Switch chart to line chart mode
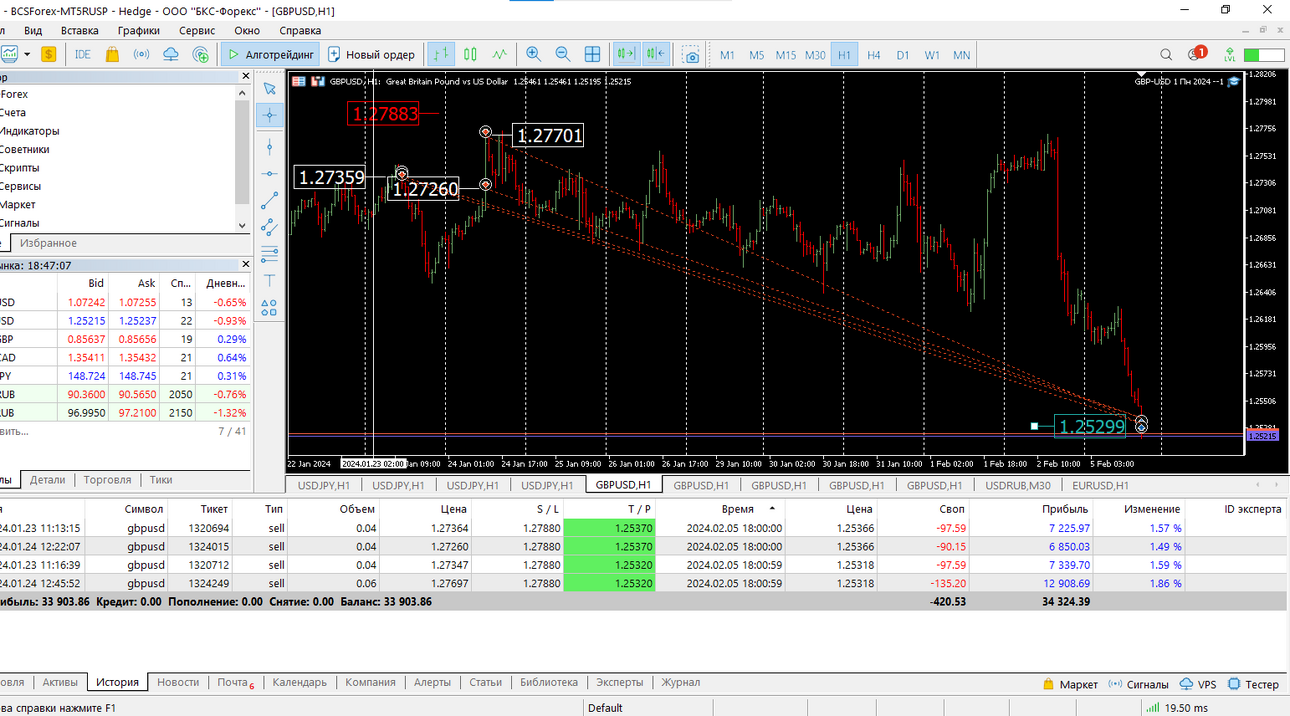Image resolution: width=1290 pixels, height=716 pixels. click(x=499, y=54)
